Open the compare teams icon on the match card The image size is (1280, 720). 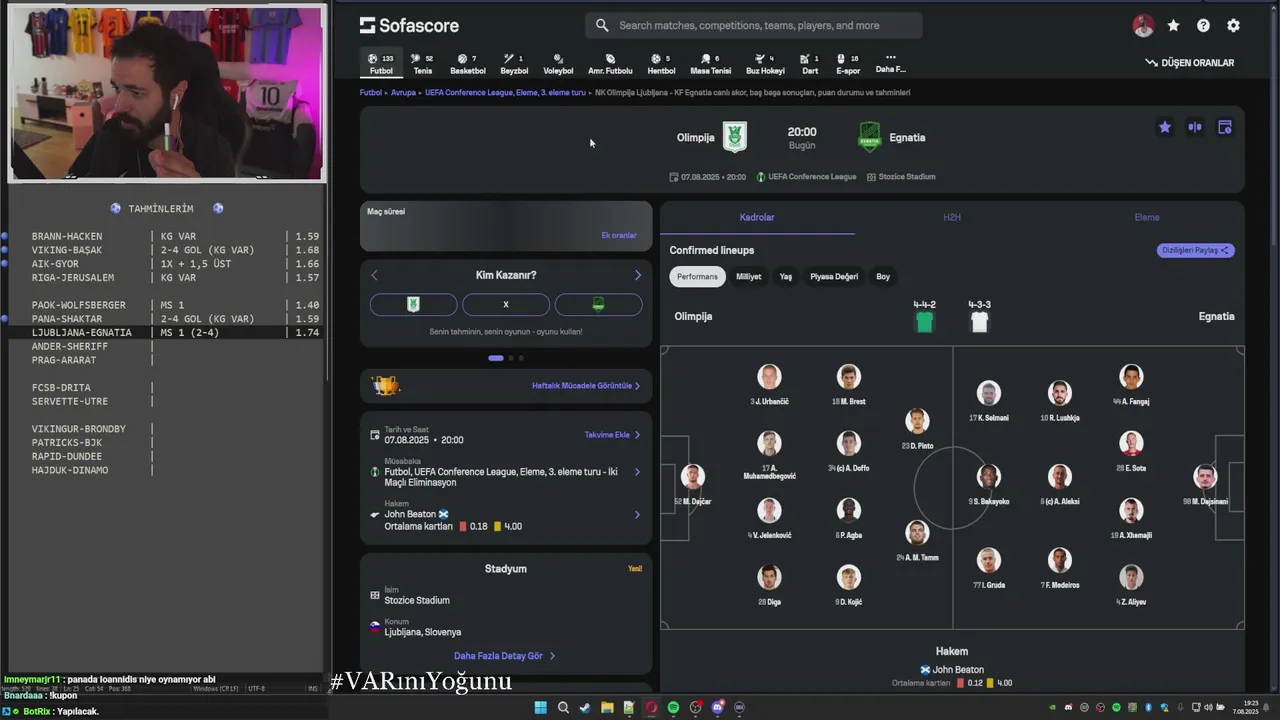[x=1195, y=127]
